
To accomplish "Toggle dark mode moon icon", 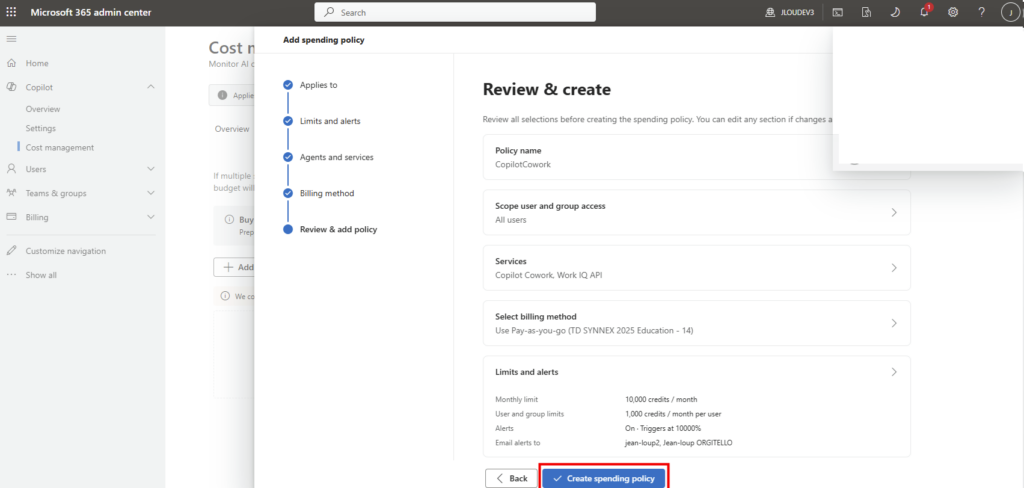I will tap(895, 12).
